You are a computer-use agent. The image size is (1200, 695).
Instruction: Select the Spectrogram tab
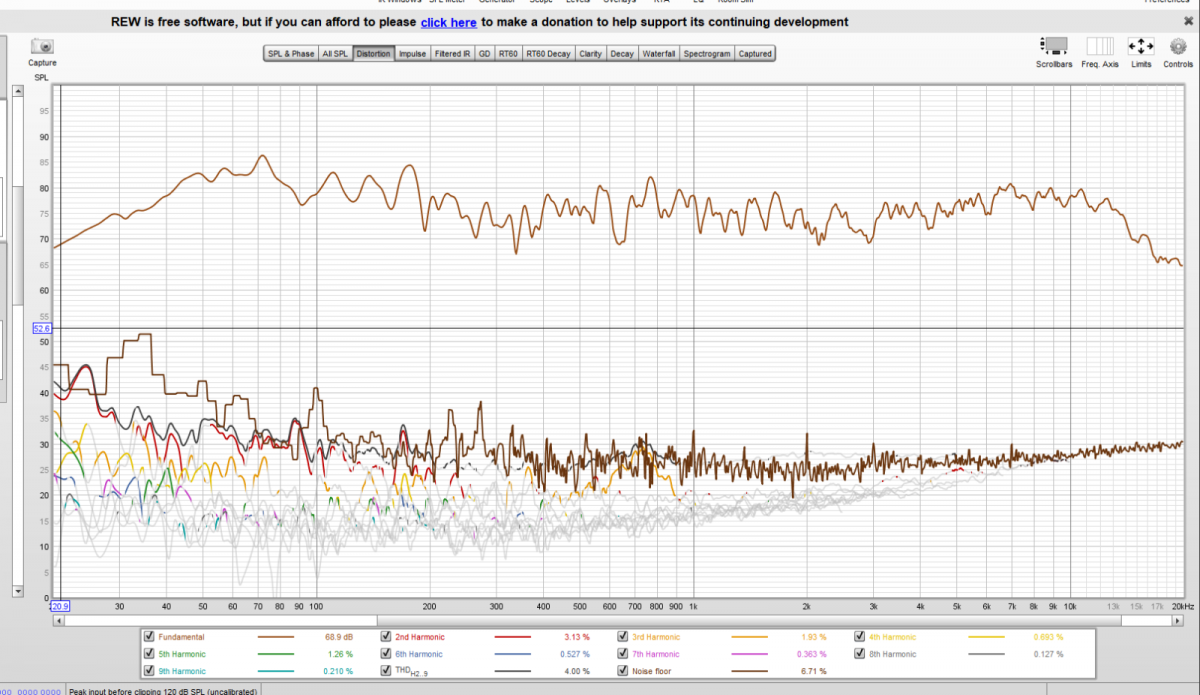point(707,54)
